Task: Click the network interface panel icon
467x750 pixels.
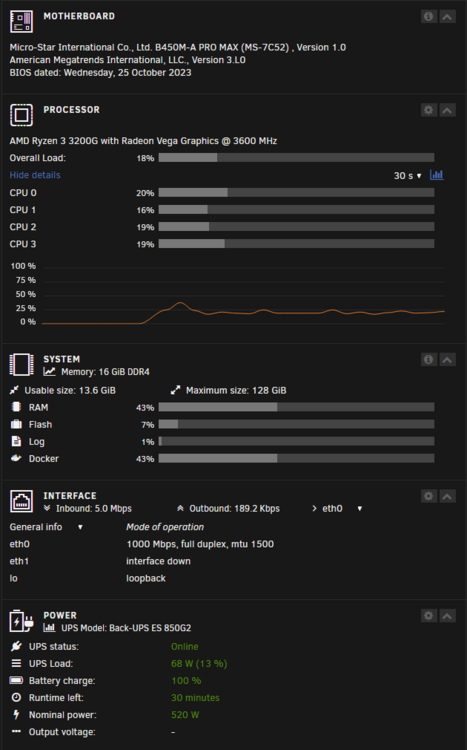Action: click(x=22, y=501)
